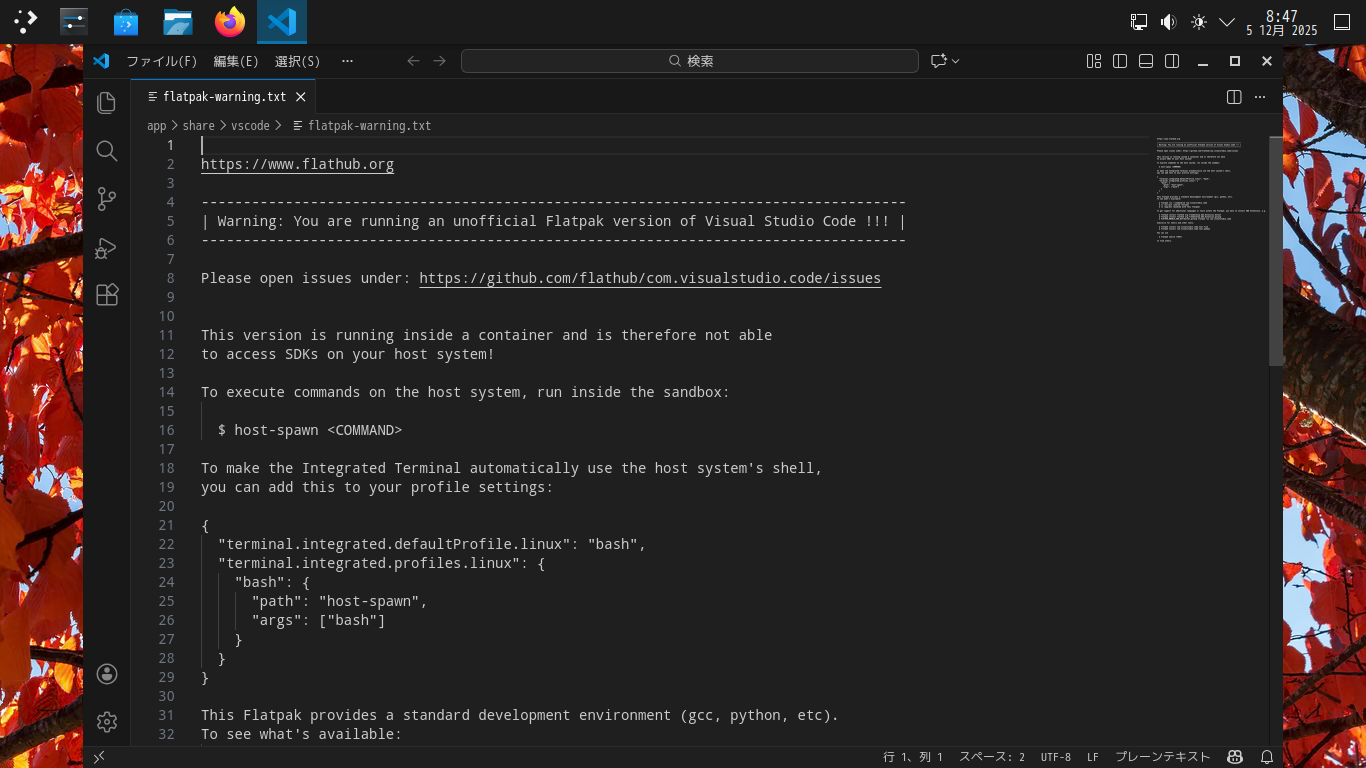Image resolution: width=1366 pixels, height=768 pixels.
Task: Toggle the bottom panel
Action: [1146, 61]
